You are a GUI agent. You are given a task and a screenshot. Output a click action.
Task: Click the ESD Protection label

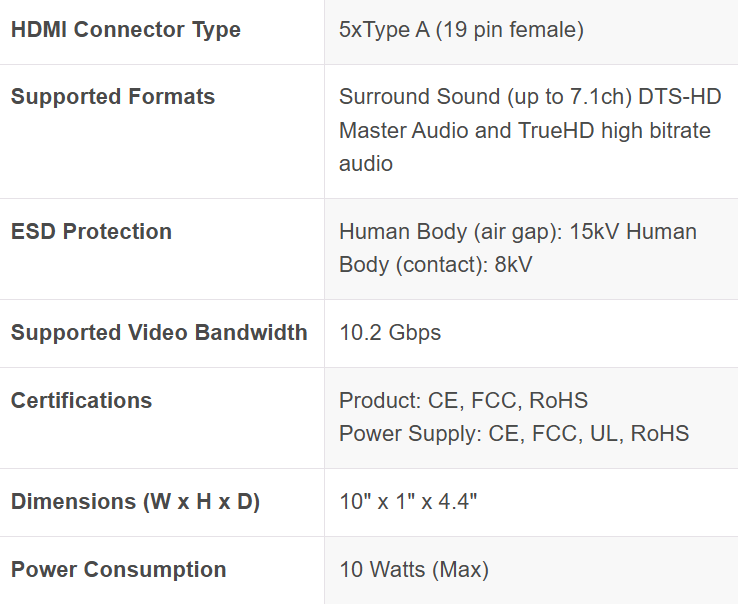point(91,232)
